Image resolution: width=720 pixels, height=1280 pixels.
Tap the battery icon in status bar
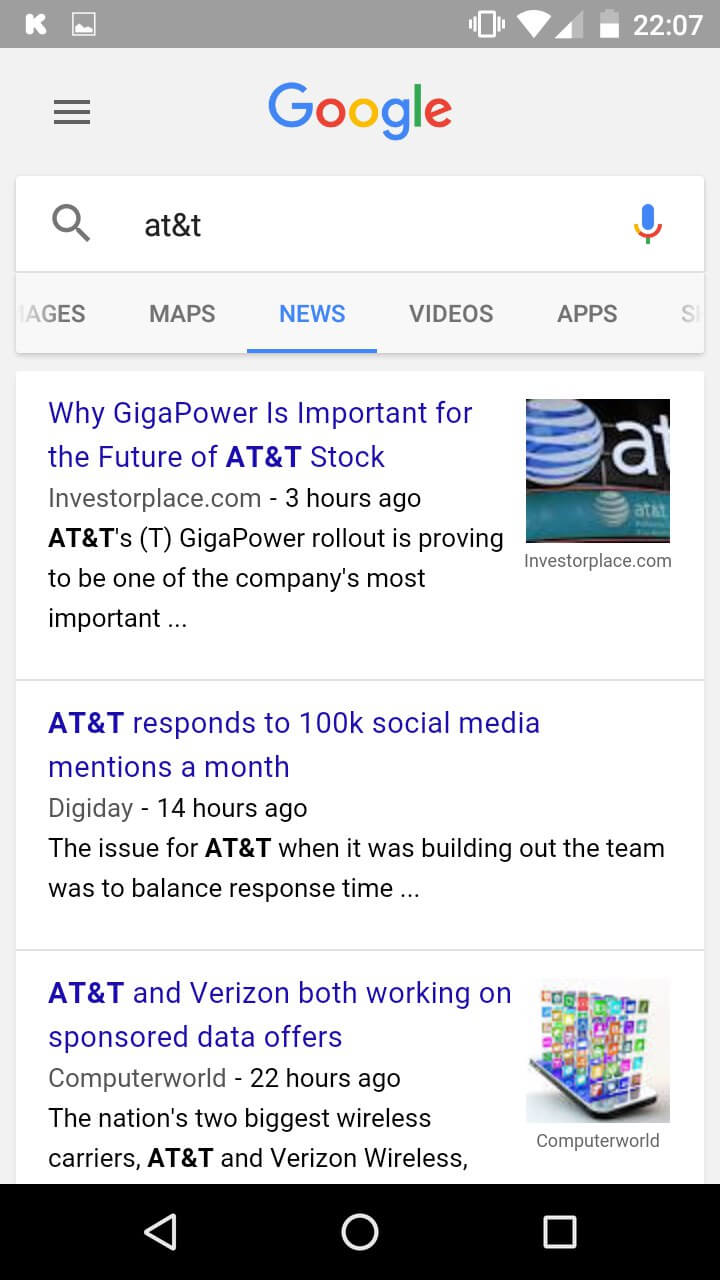[609, 24]
